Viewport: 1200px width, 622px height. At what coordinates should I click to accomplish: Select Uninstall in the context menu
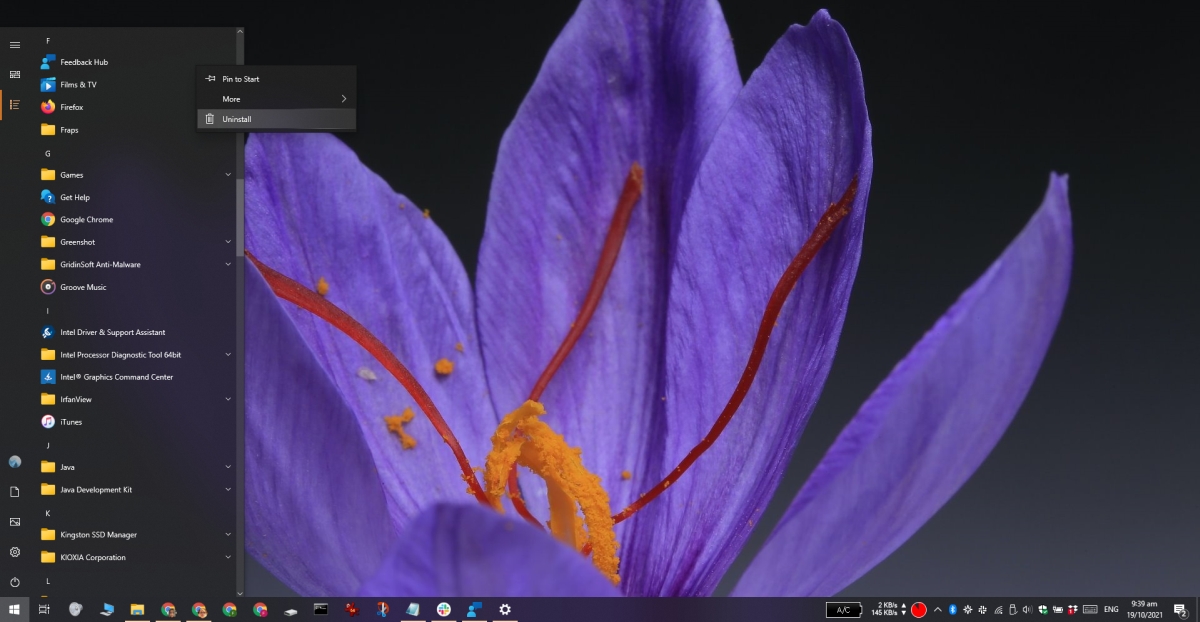(x=276, y=119)
